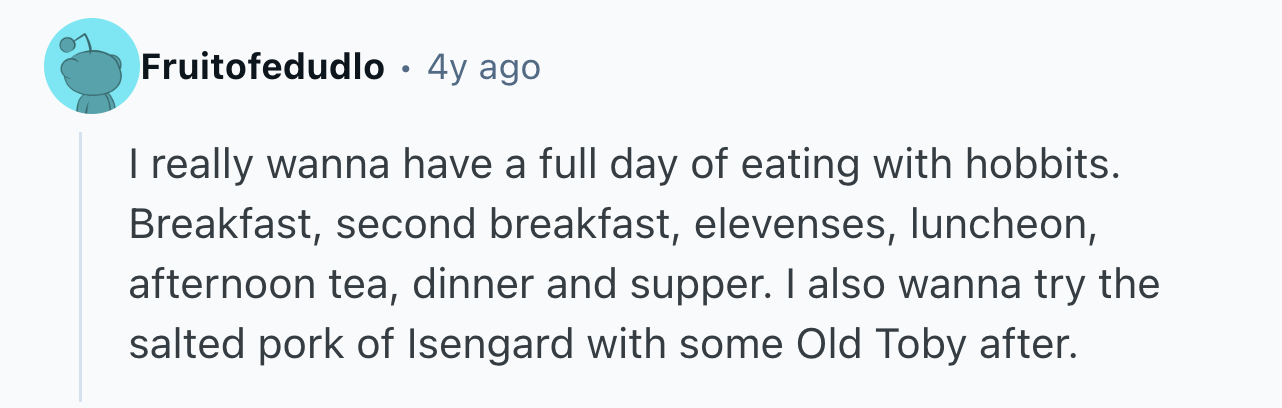Screen dimensions: 1282x408
Task: Click the first line starting I really wanna
Action: [620, 167]
